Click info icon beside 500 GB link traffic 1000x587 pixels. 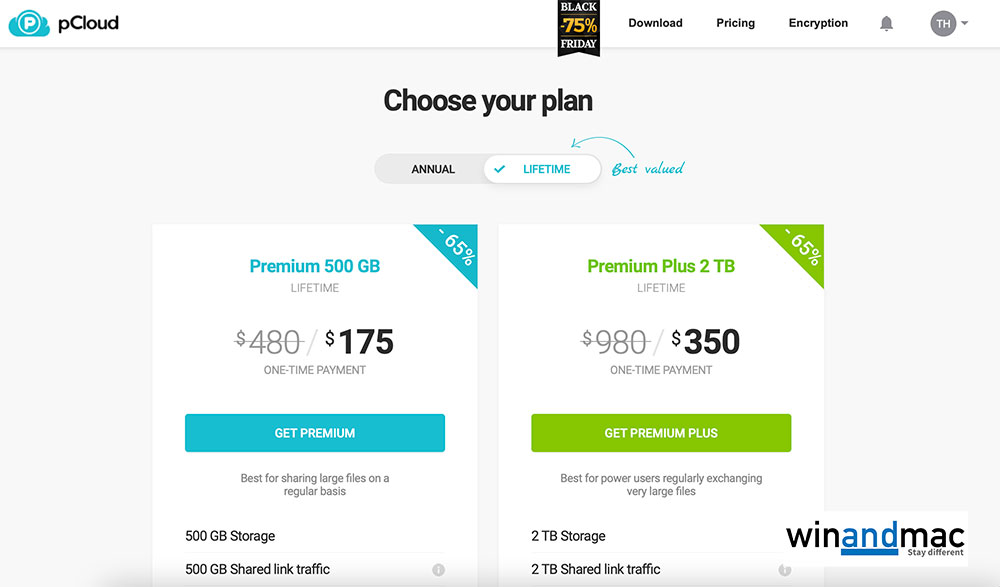[438, 570]
